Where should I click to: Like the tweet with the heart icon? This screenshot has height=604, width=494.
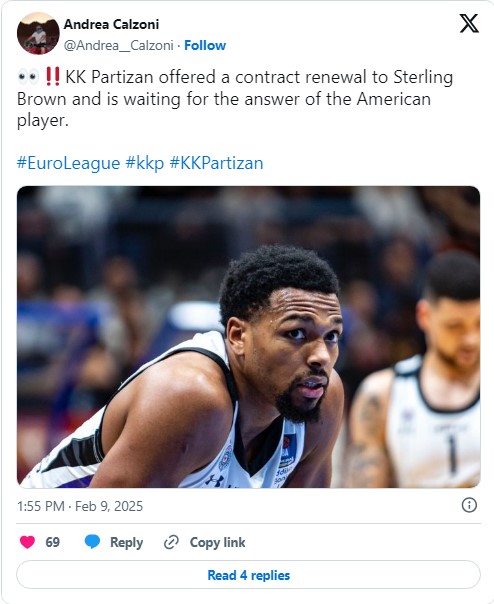[27, 542]
